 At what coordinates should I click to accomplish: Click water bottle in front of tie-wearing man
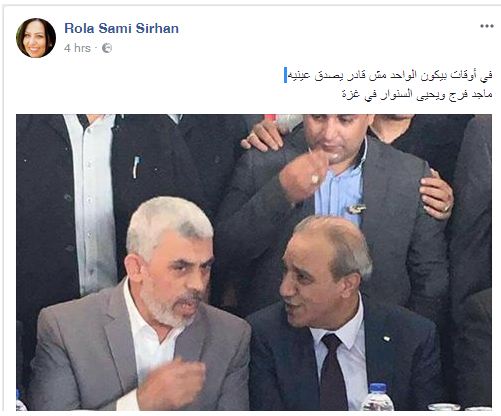(x=378, y=397)
